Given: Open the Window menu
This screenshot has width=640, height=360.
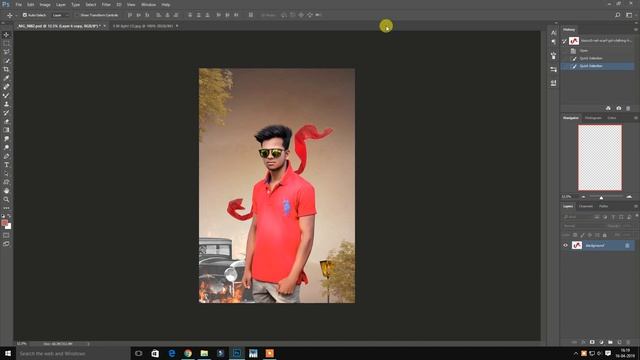Looking at the screenshot, I should pyautogui.click(x=149, y=4).
